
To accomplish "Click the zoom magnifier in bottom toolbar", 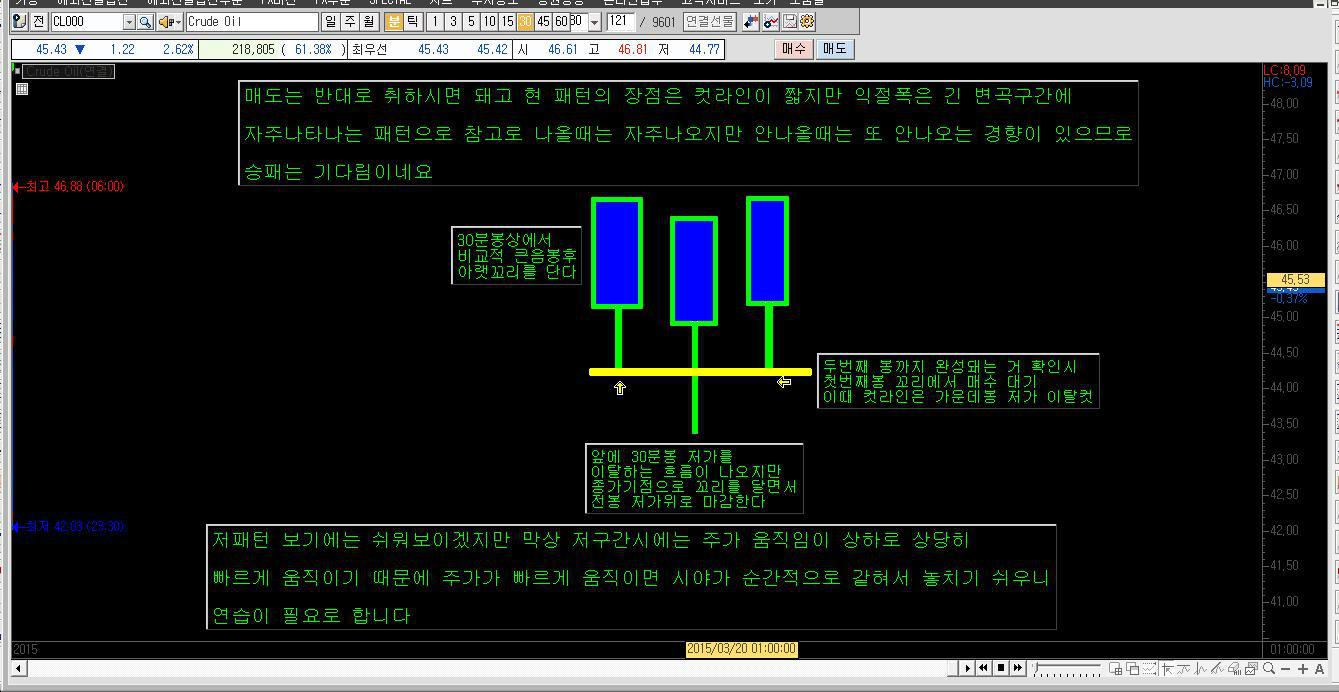I will 1268,668.
